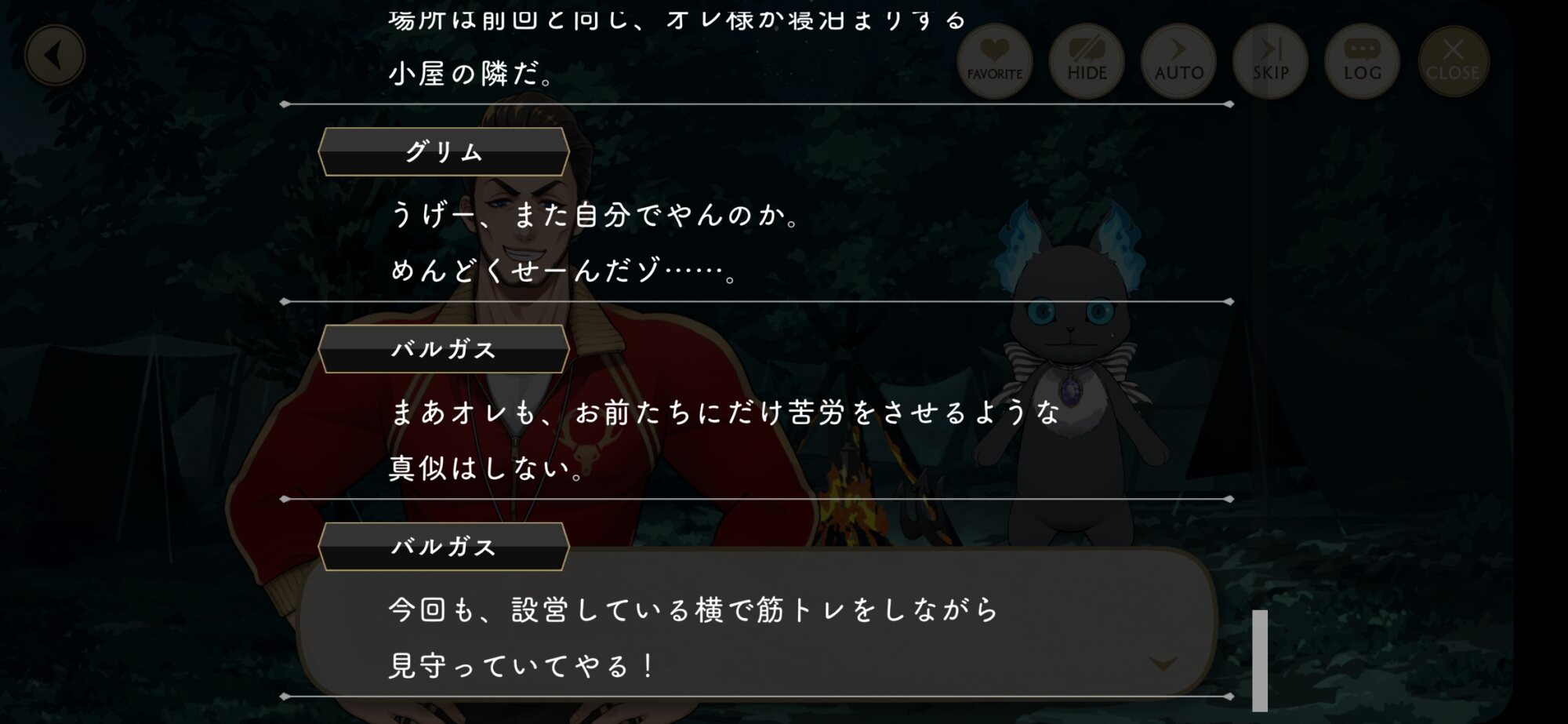Toggle AUTO text advance
This screenshot has width=1568, height=724.
1178,61
